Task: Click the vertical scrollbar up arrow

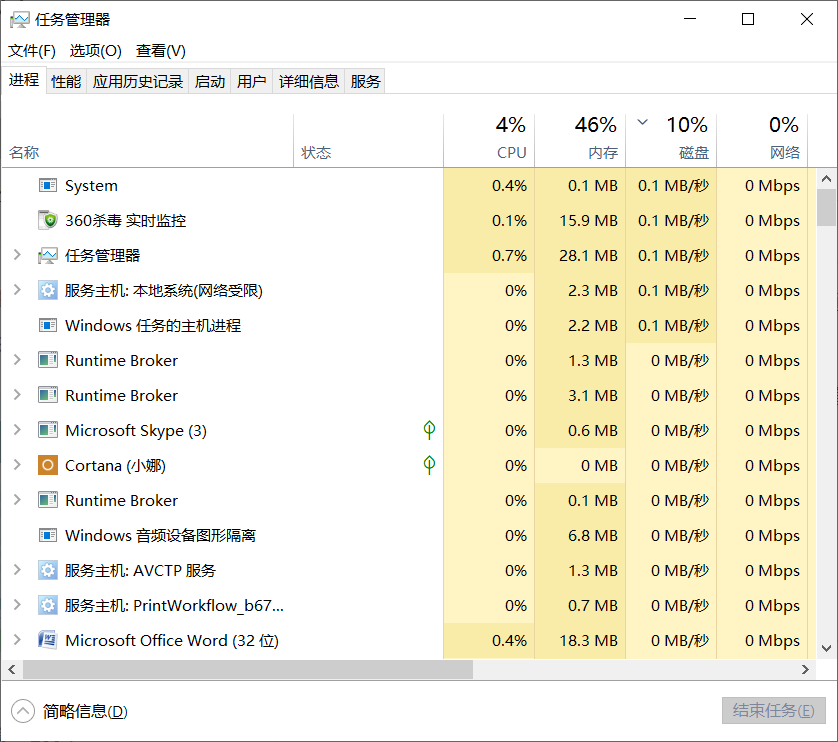Action: tap(826, 179)
